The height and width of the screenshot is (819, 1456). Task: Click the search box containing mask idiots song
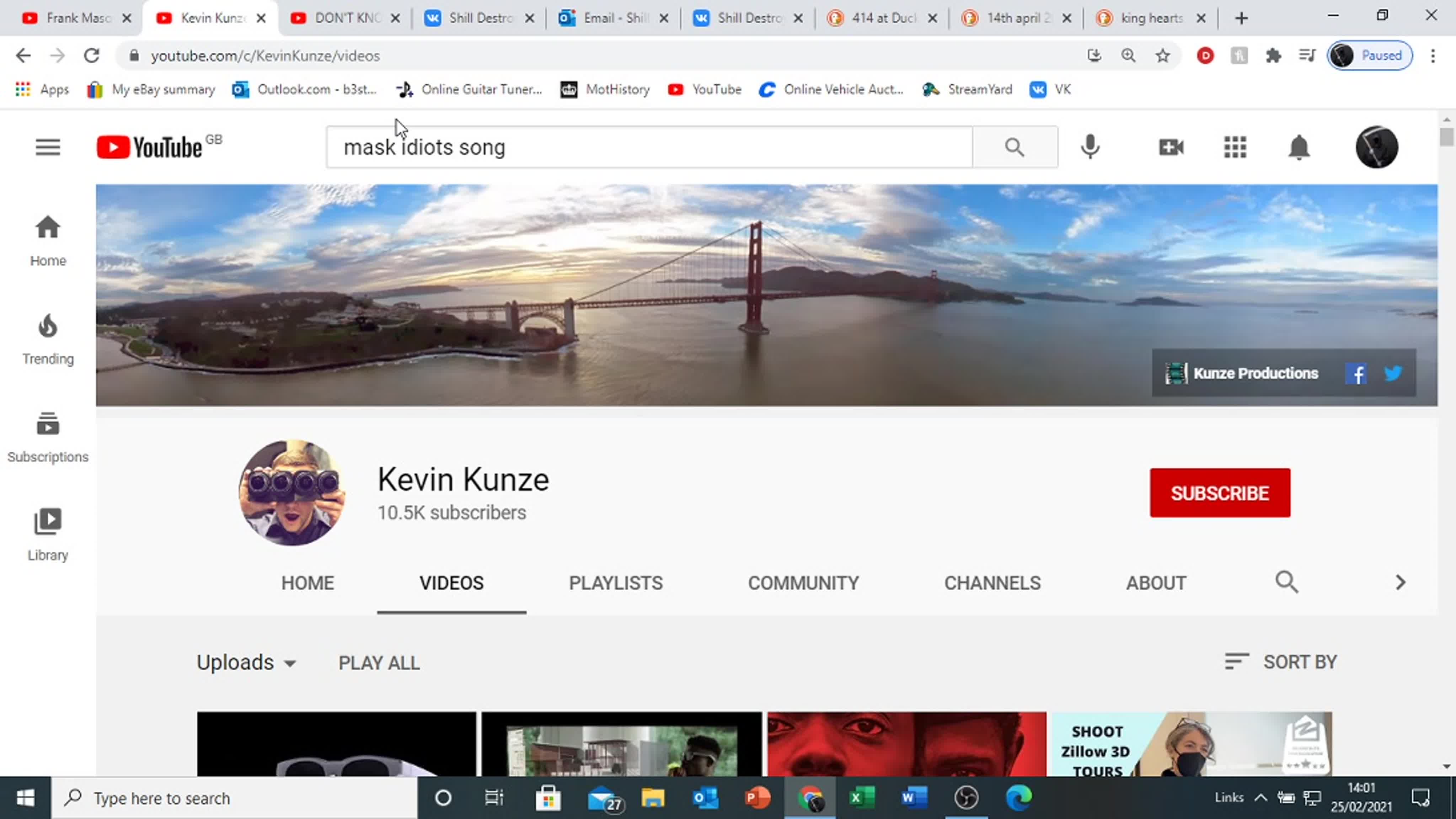[649, 147]
